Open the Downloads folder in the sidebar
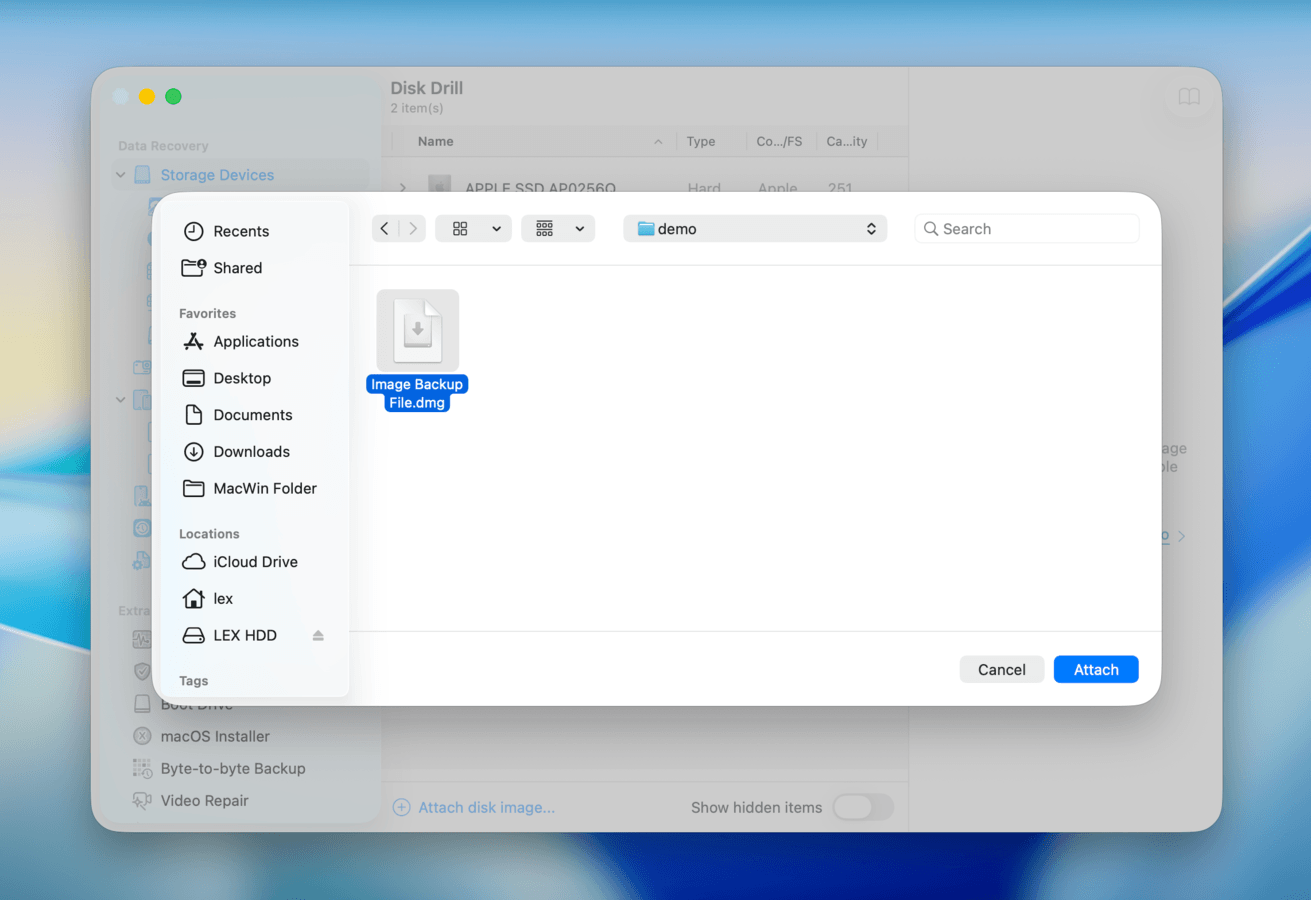 248,451
